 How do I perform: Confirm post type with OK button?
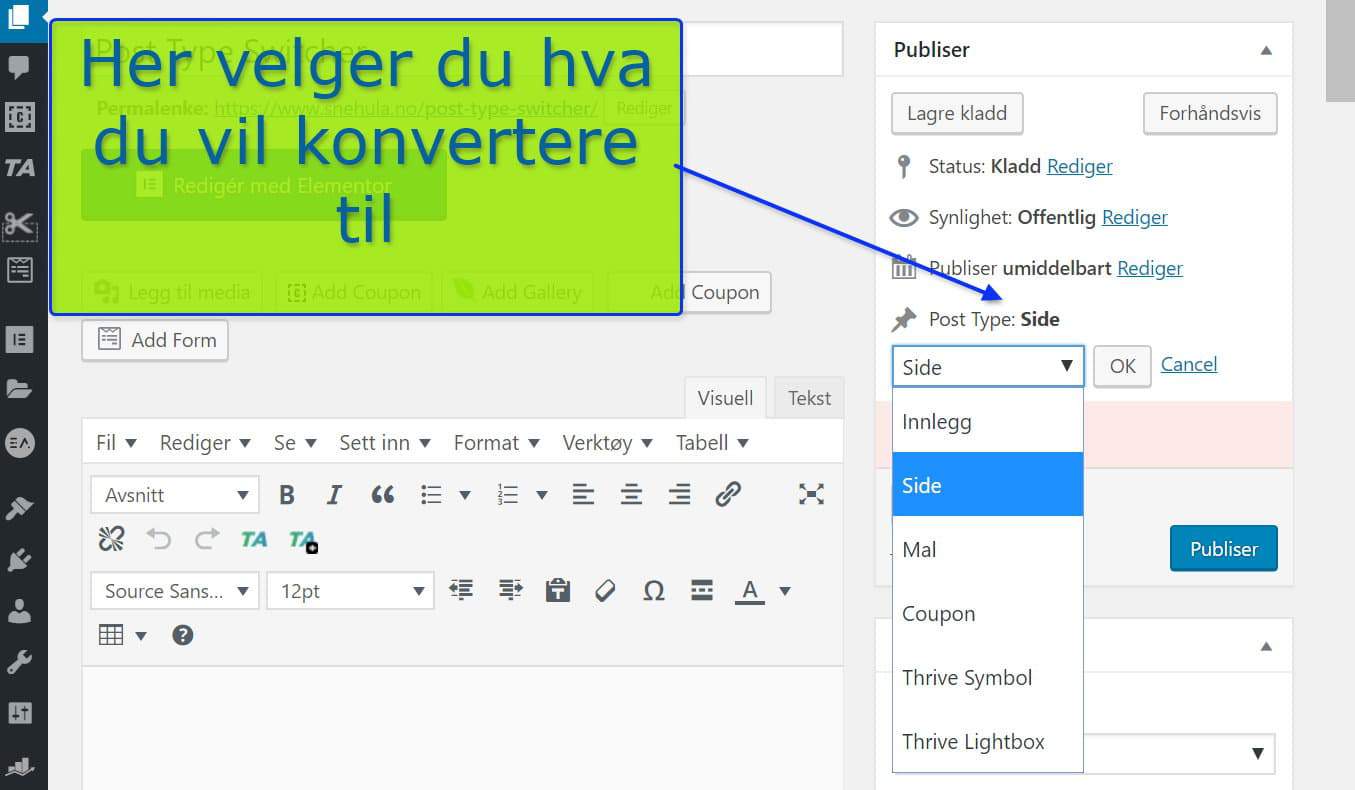1123,366
